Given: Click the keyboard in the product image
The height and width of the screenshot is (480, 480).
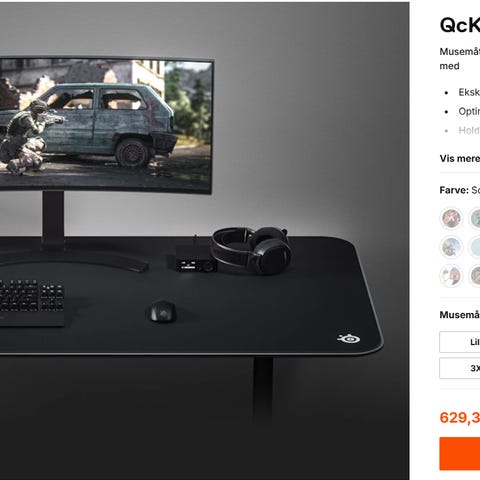Looking at the screenshot, I should 32,302.
